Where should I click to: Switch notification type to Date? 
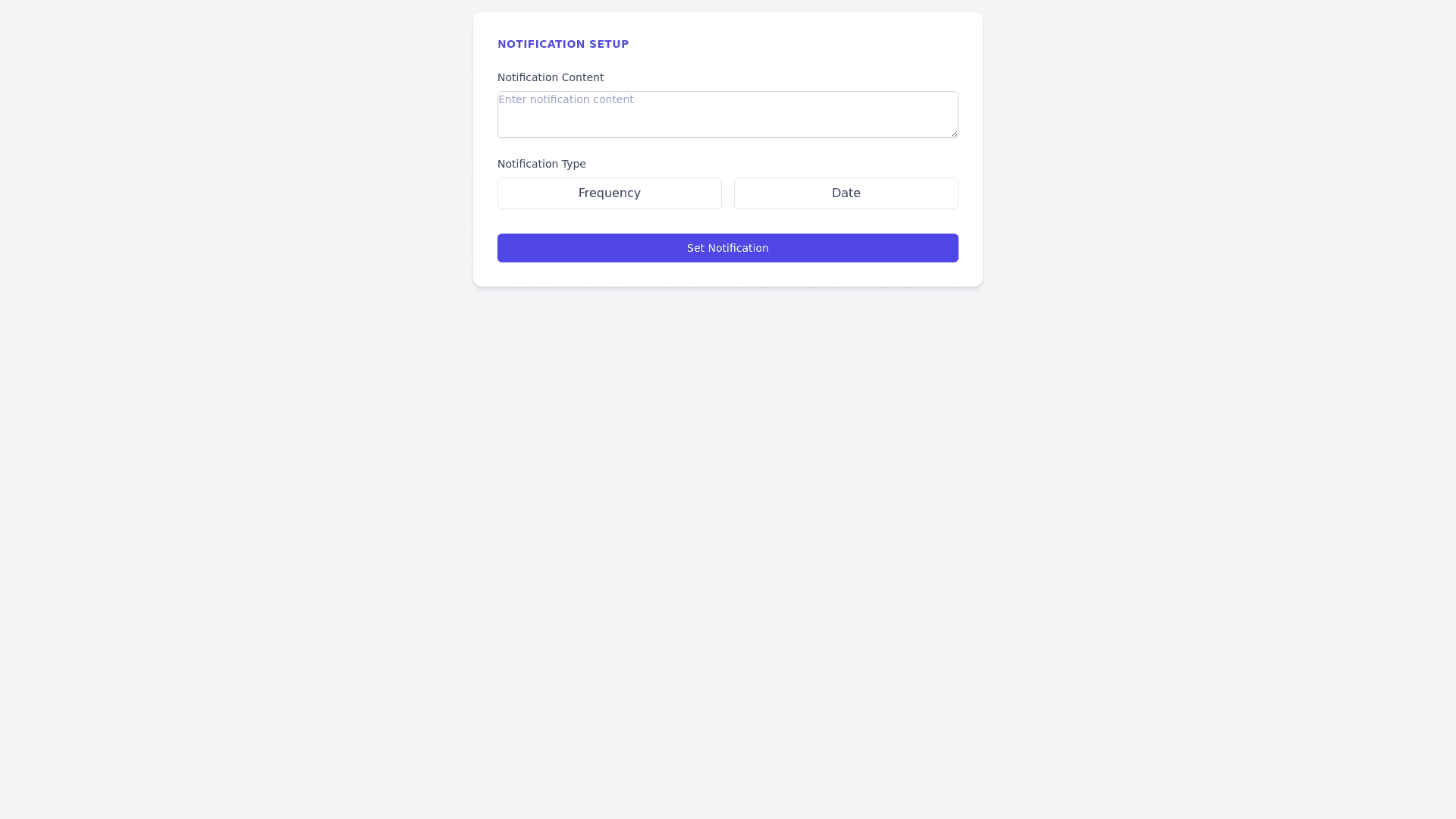pos(846,193)
